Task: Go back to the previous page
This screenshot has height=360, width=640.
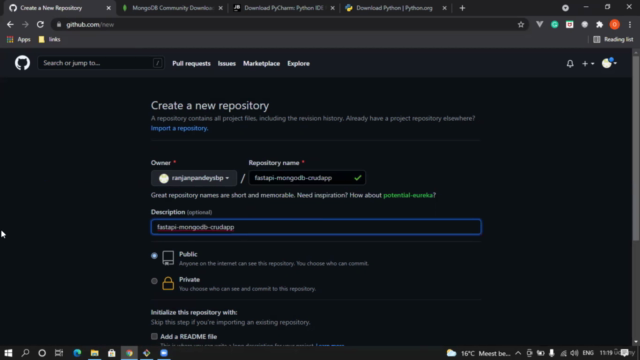Action: (10, 24)
